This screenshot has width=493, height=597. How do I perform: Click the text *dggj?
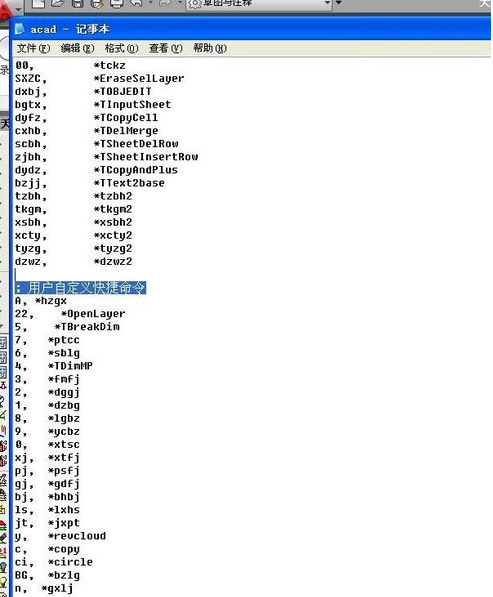pos(64,392)
